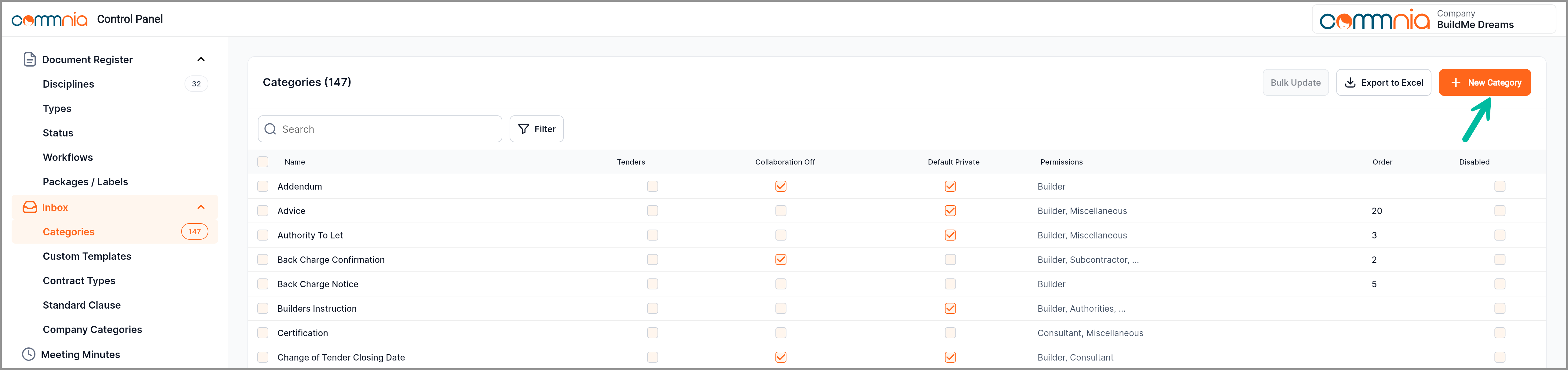Tick the select-all checkbox in table header
Image resolution: width=1568 pixels, height=370 pixels.
(263, 162)
